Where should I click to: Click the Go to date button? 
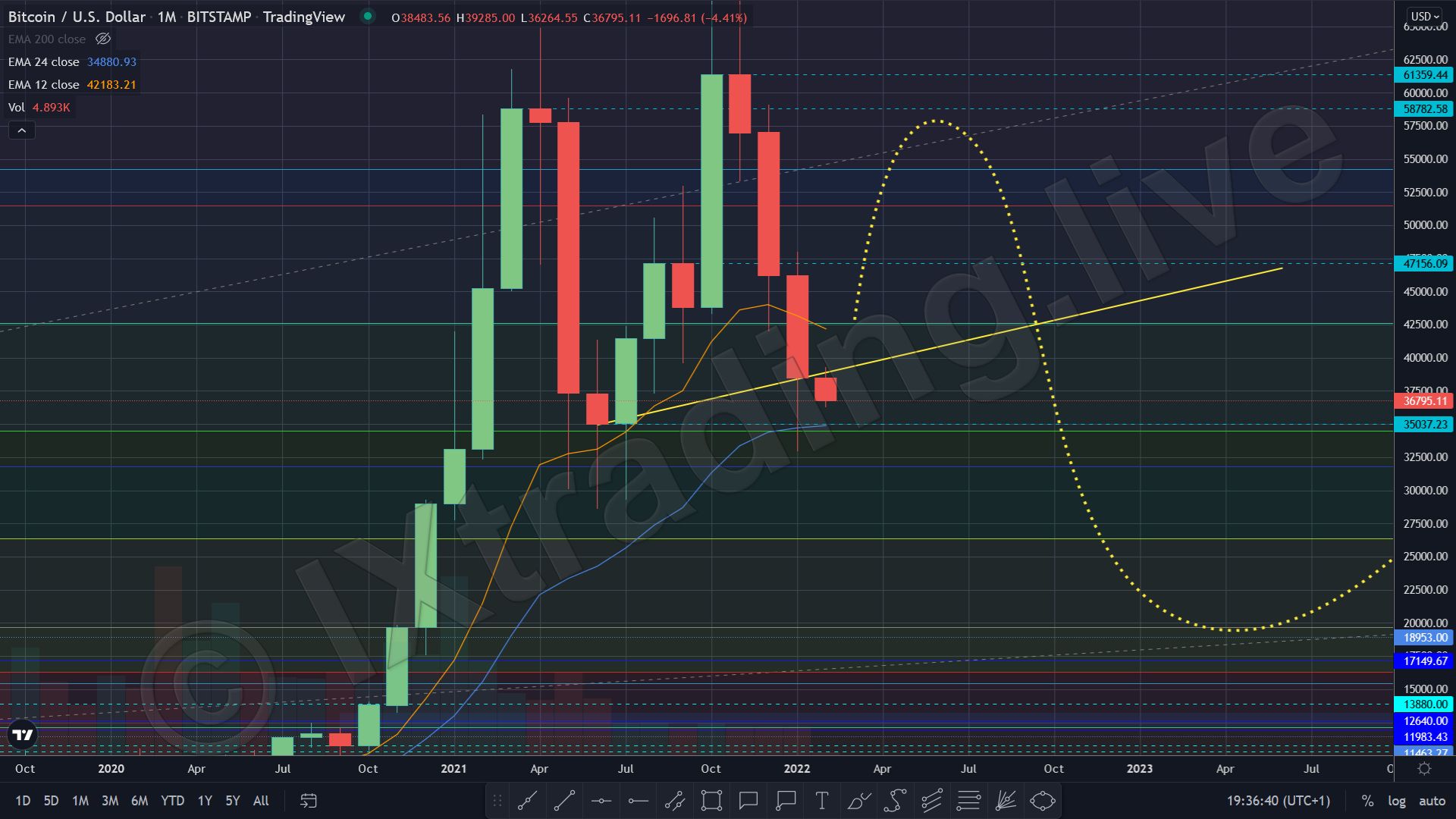309,801
